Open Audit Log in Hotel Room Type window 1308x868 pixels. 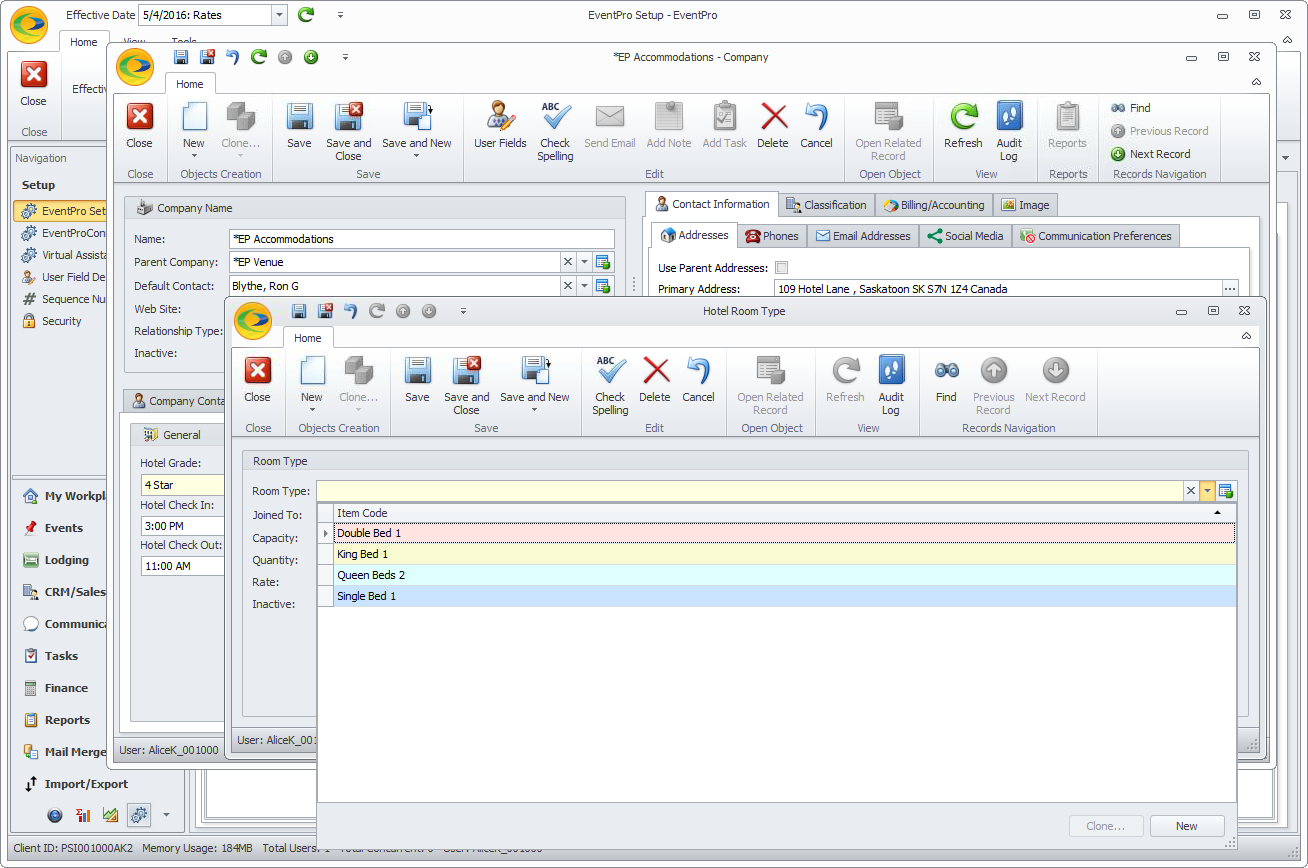click(891, 386)
